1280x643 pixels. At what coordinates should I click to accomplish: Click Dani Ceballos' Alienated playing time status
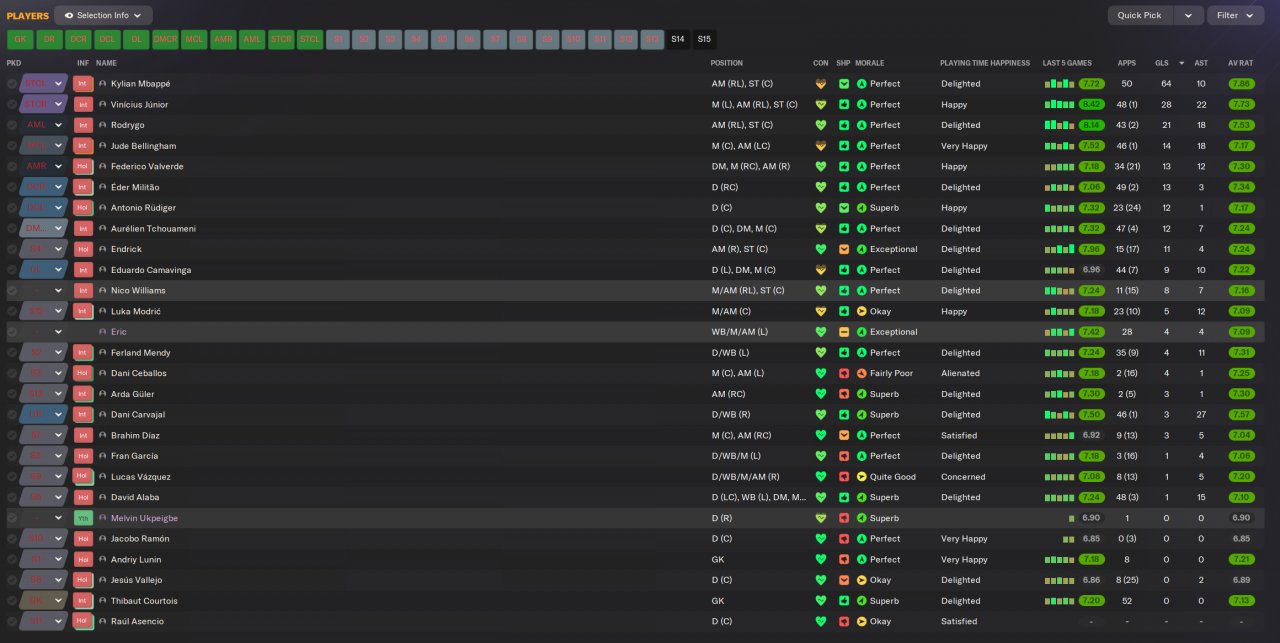[x=960, y=373]
